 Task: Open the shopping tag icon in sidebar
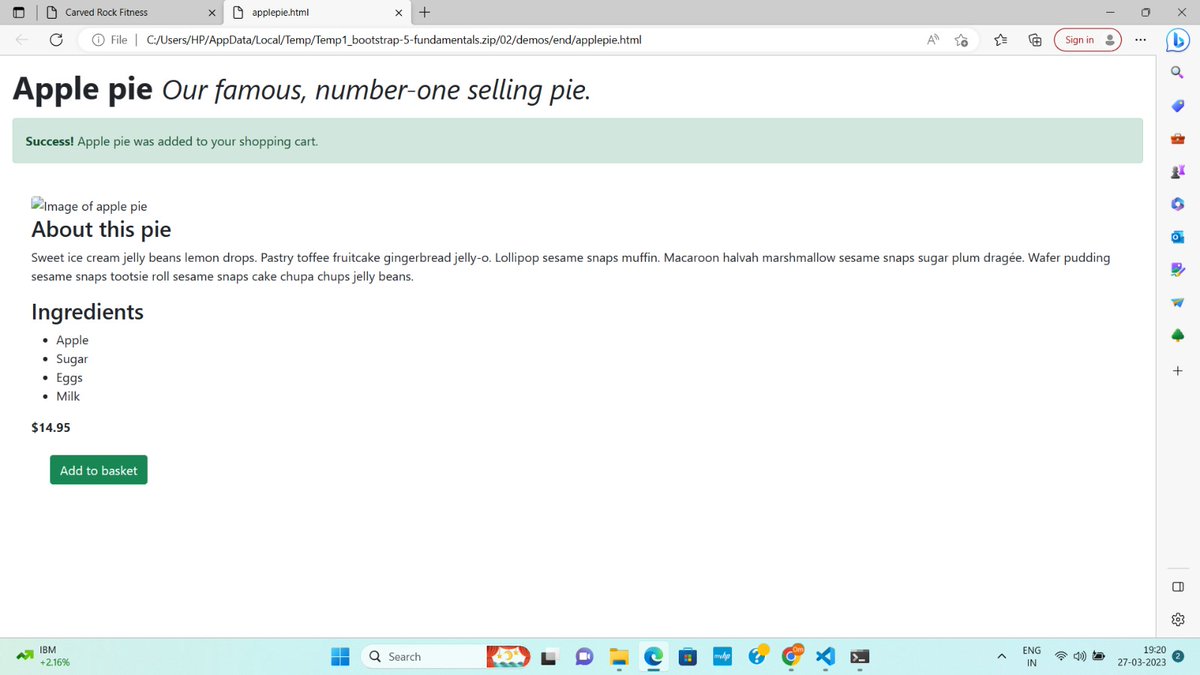[1177, 106]
